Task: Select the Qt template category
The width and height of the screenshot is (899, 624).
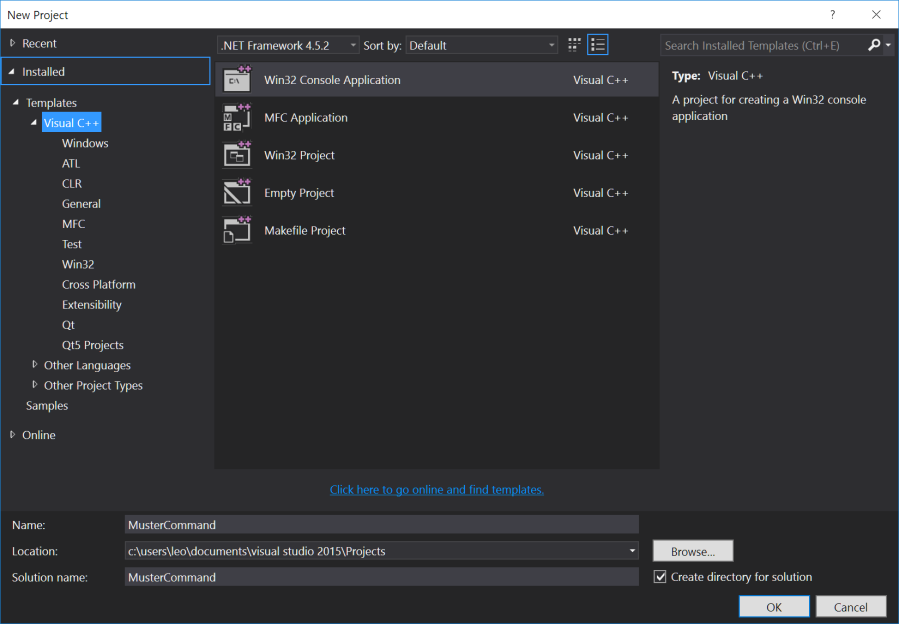Action: pyautogui.click(x=68, y=325)
